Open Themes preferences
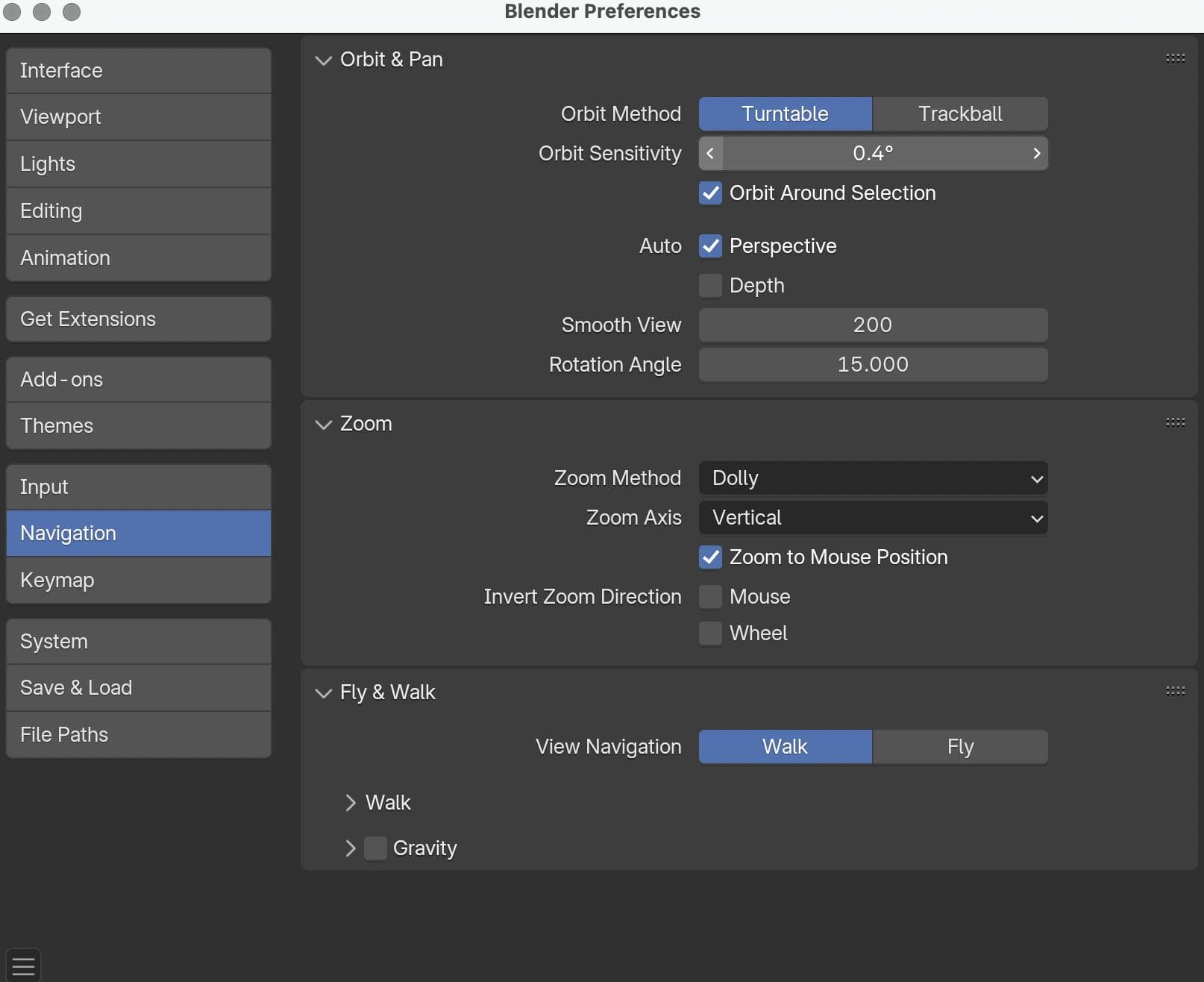This screenshot has height=982, width=1204. point(139,426)
